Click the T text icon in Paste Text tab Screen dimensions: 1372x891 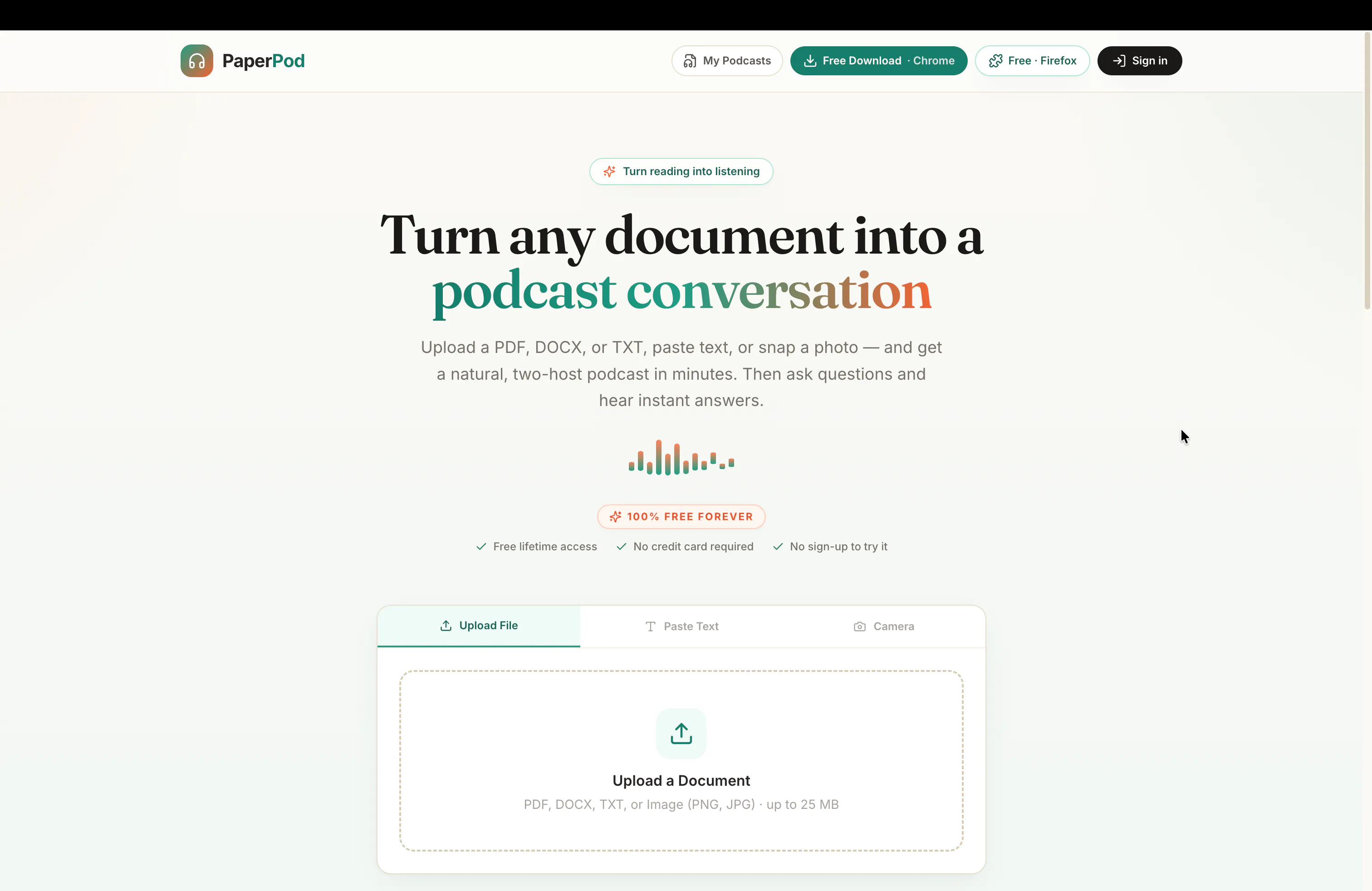[650, 627]
